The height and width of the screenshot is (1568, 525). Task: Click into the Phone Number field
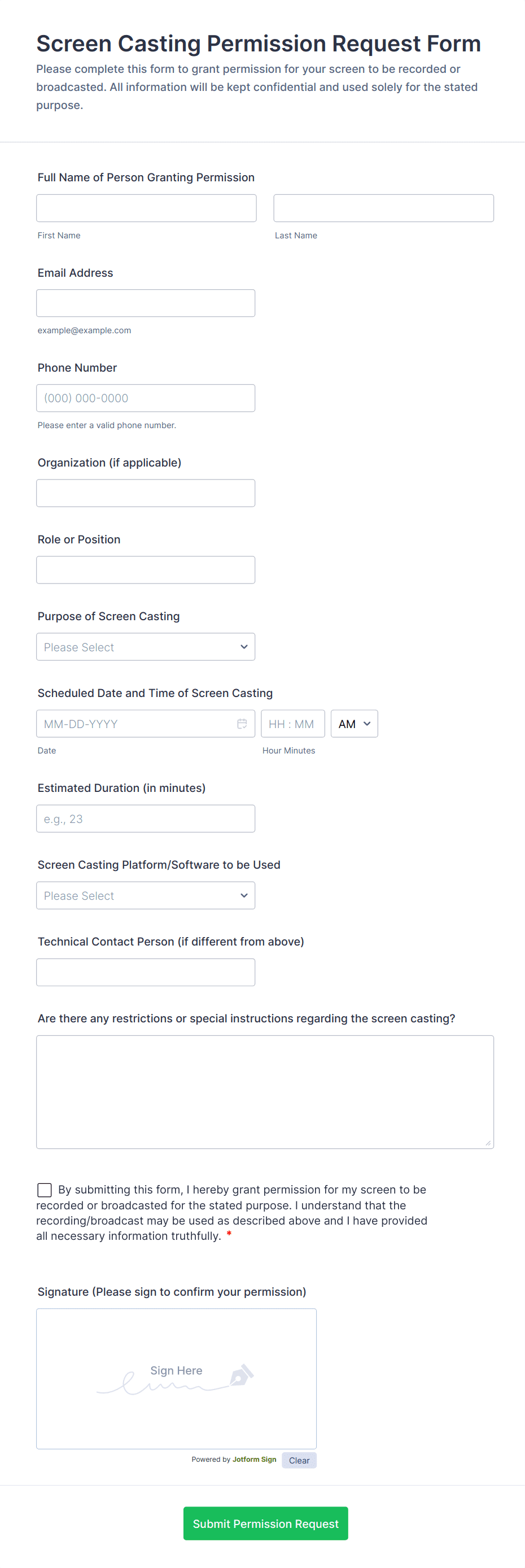pyautogui.click(x=146, y=398)
